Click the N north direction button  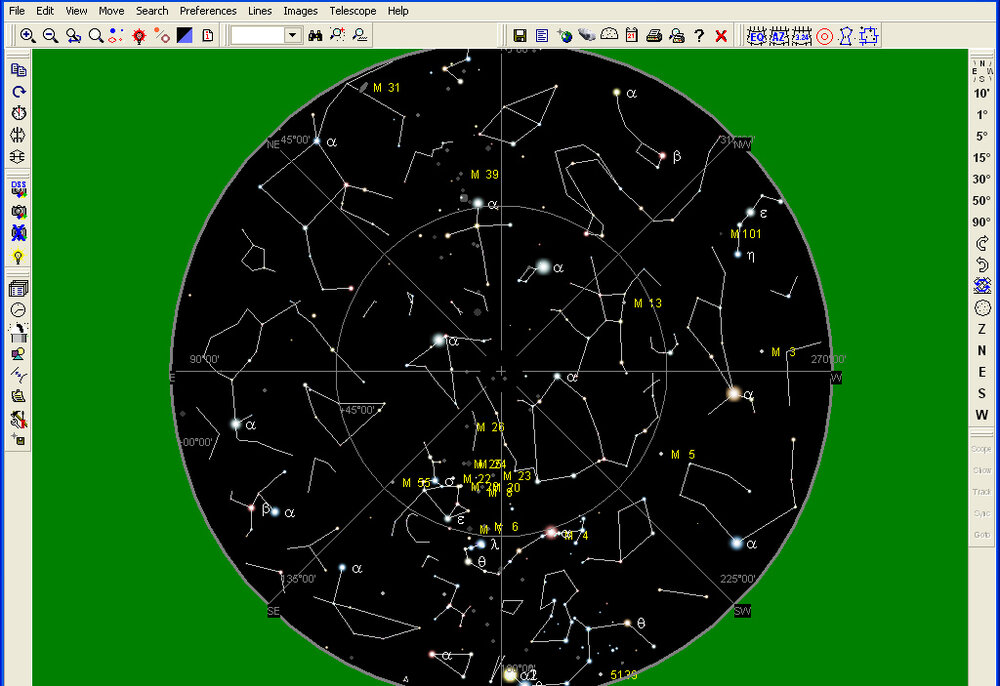982,350
